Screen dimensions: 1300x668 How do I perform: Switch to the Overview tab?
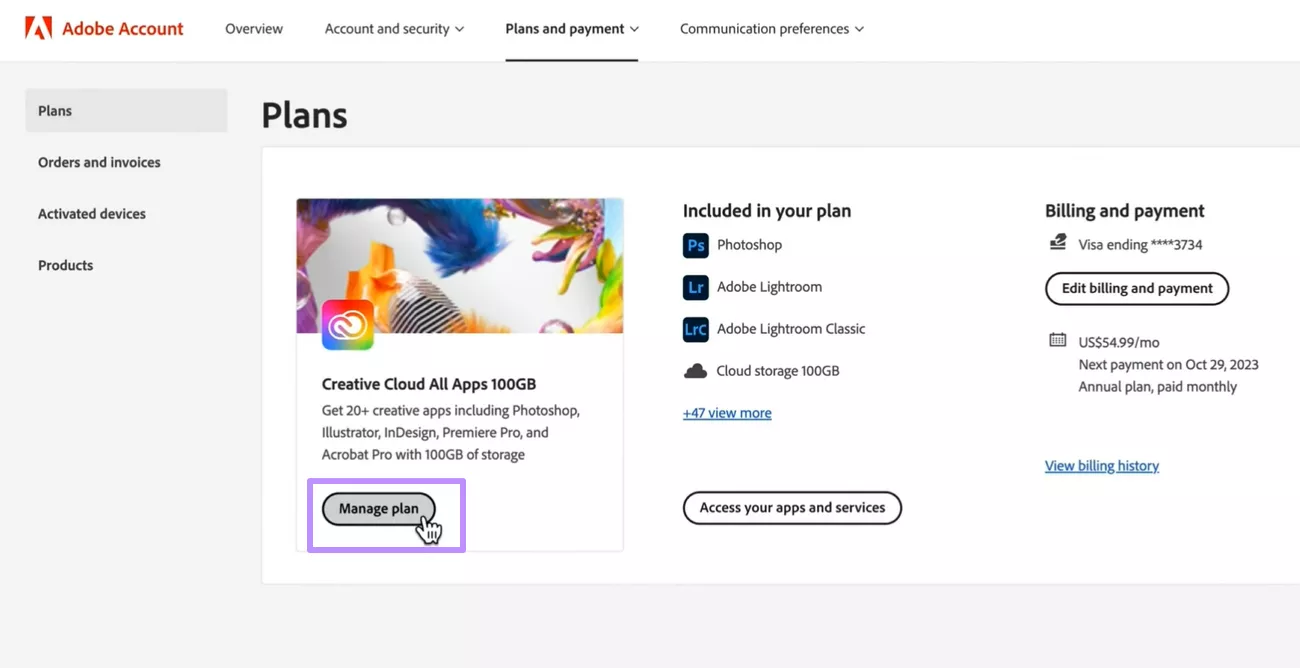click(x=253, y=28)
